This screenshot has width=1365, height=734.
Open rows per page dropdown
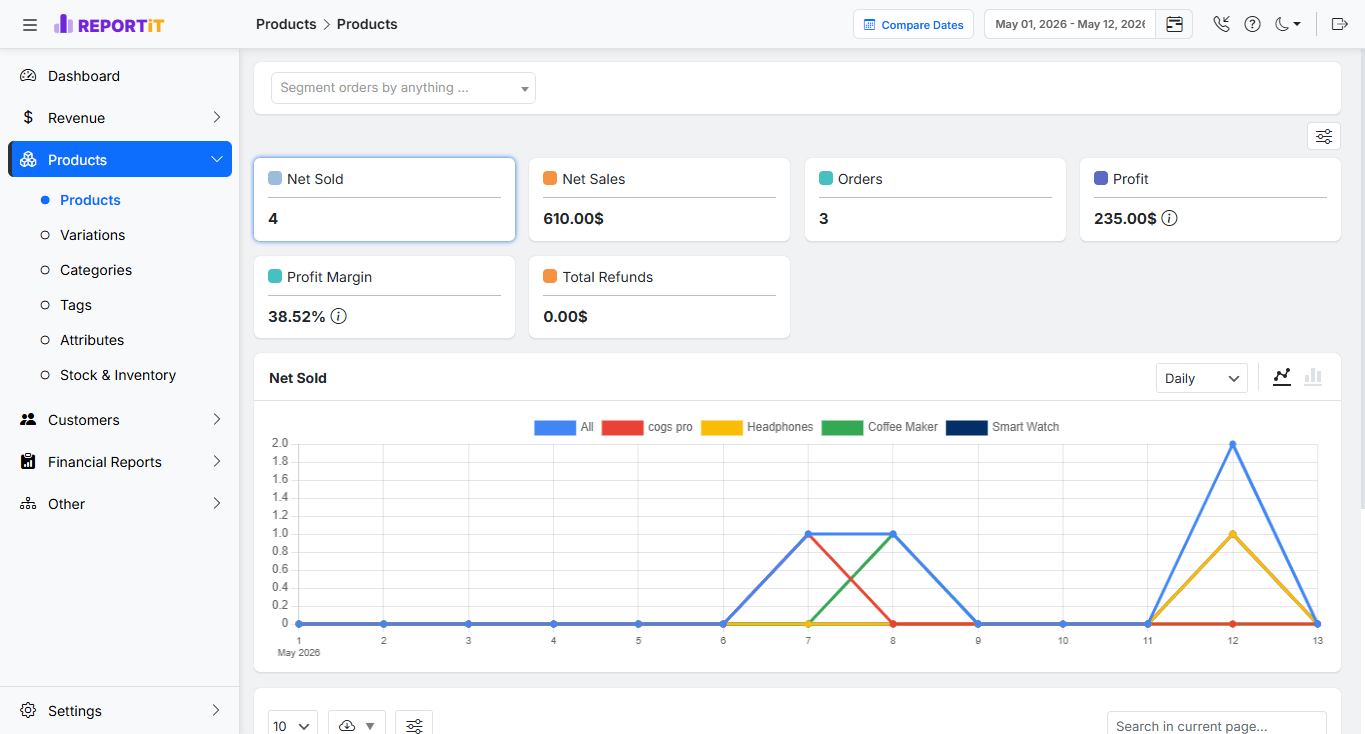(293, 725)
